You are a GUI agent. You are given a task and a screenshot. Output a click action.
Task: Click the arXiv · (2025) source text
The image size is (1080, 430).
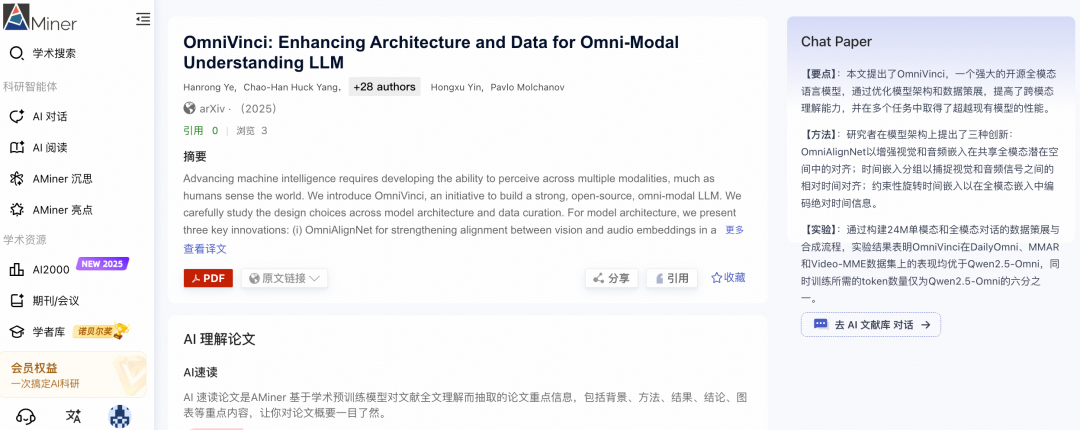(x=238, y=108)
